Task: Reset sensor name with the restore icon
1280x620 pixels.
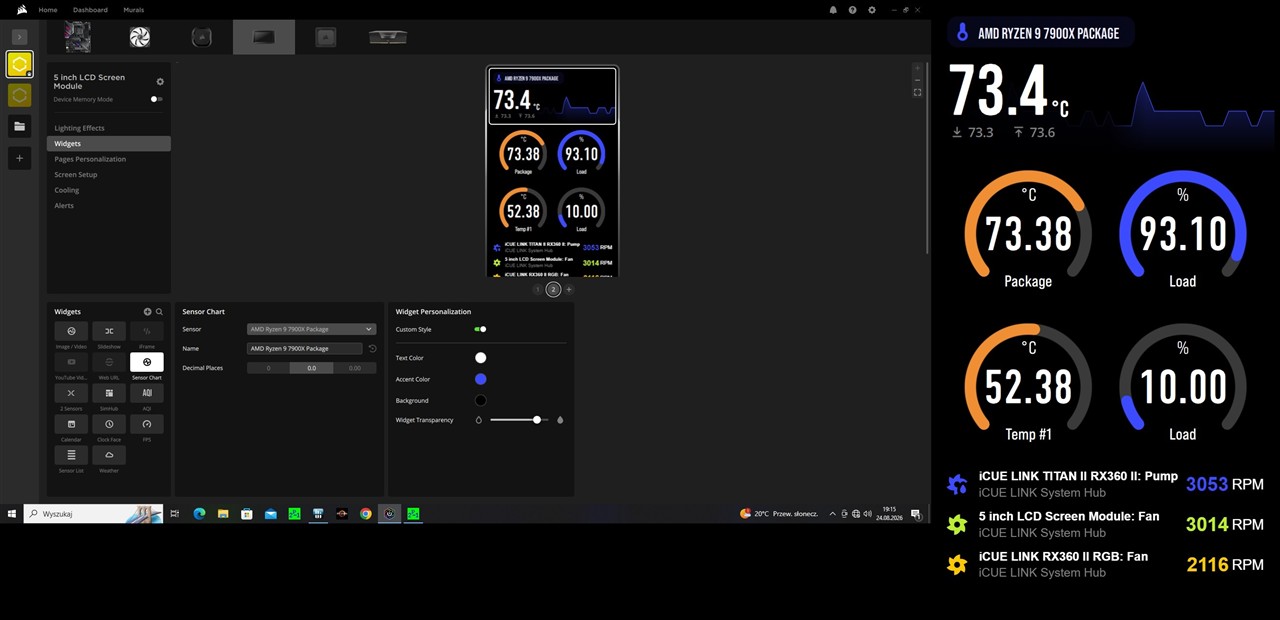Action: (x=372, y=349)
